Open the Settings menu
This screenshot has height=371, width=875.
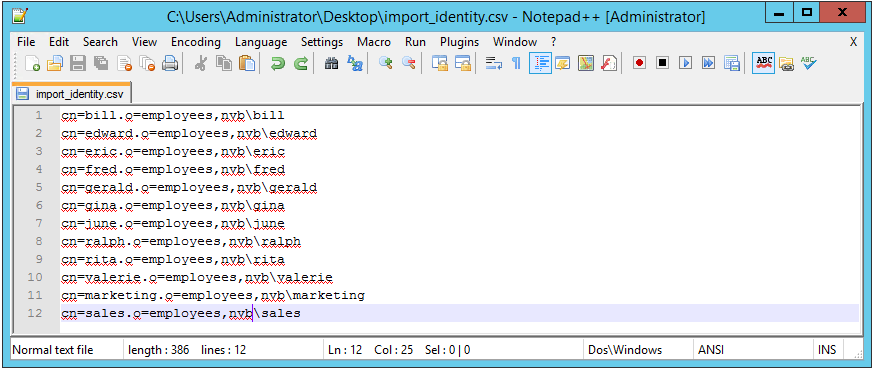(x=322, y=42)
